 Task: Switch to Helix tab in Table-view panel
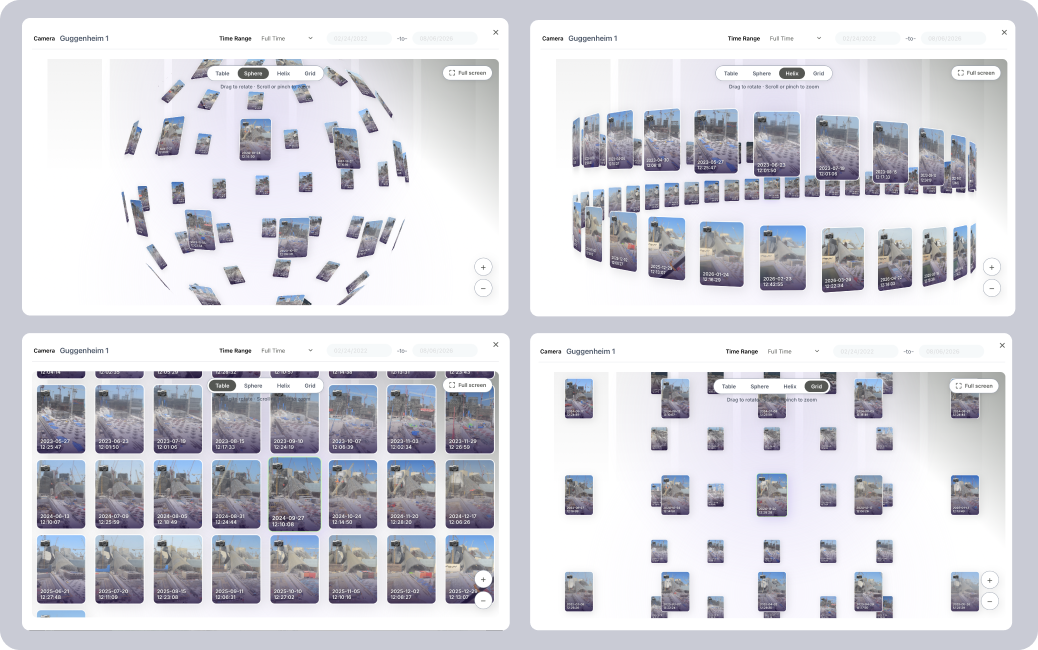[x=283, y=386]
